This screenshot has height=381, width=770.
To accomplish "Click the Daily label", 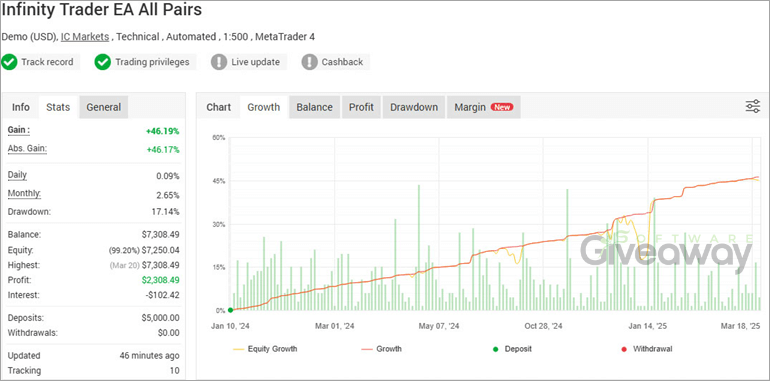I will click(17, 175).
